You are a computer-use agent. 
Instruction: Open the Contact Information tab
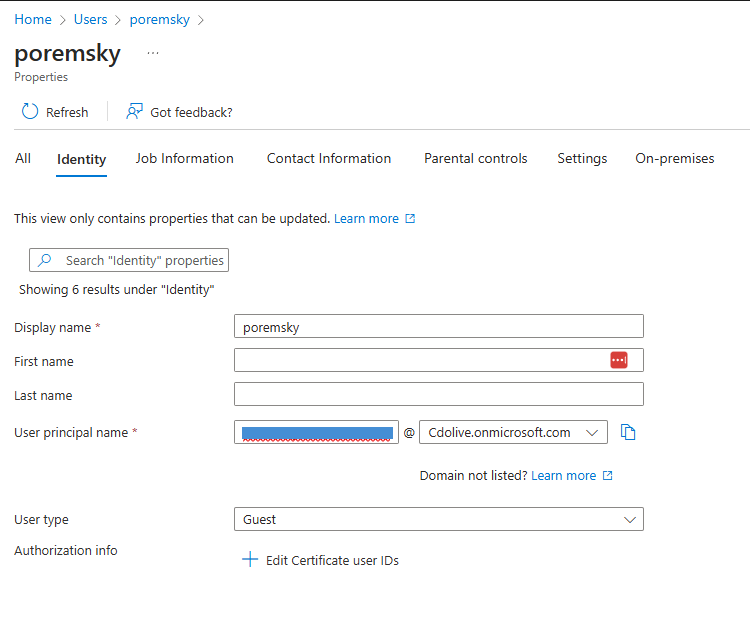(329, 158)
